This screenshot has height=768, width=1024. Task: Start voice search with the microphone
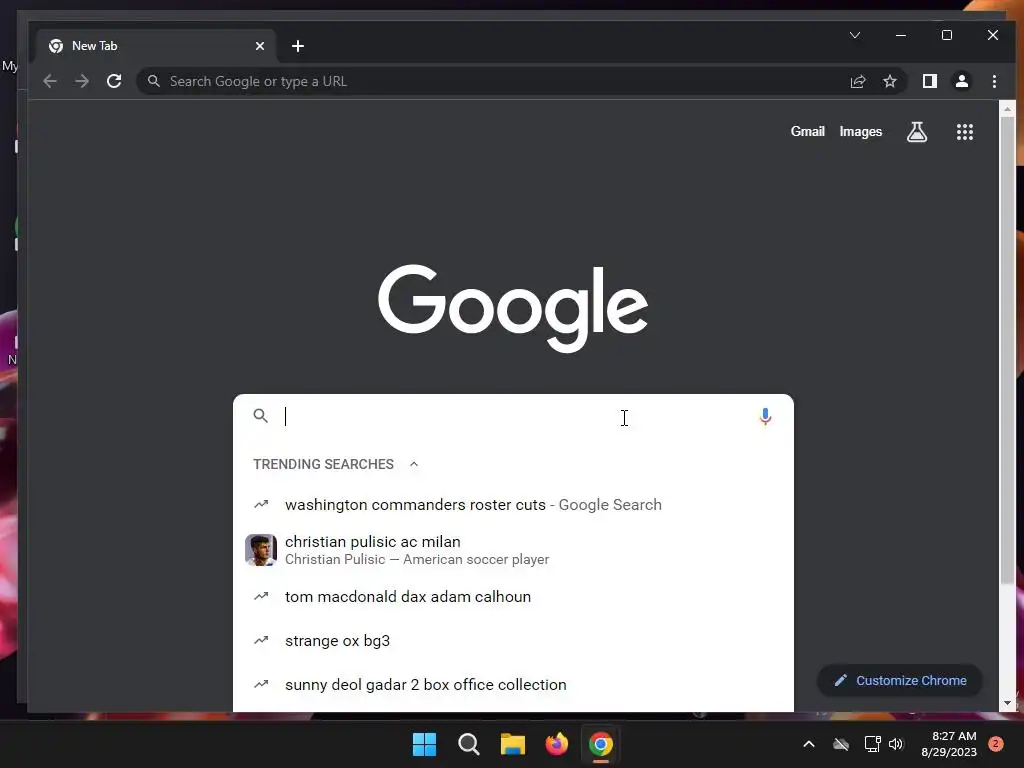[x=765, y=416]
